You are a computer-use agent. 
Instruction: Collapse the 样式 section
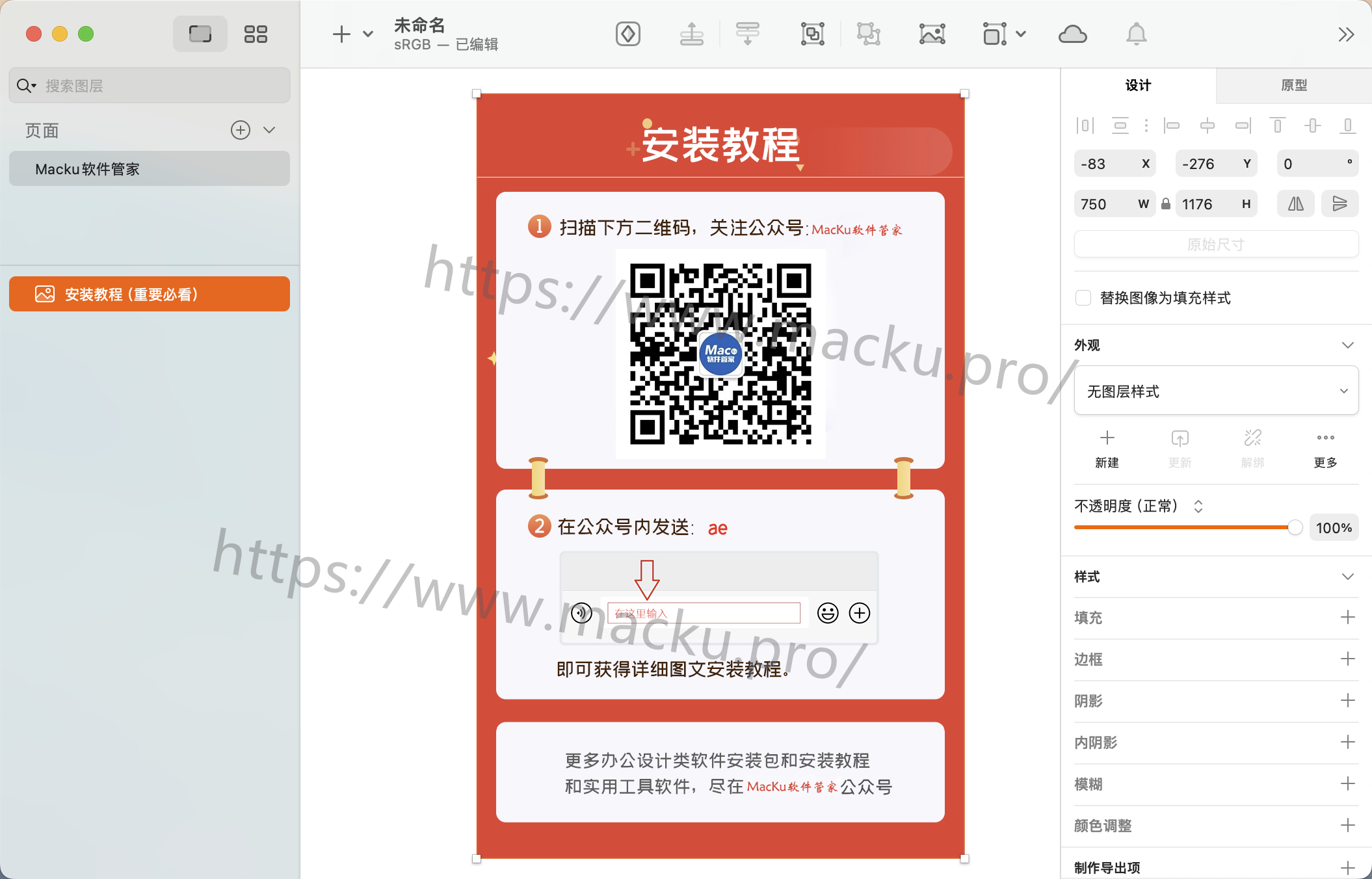pyautogui.click(x=1348, y=577)
